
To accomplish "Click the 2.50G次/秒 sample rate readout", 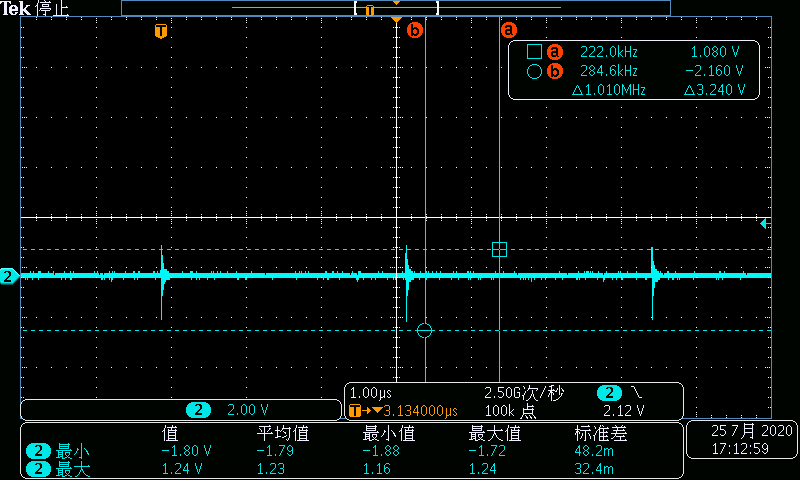I will click(523, 393).
